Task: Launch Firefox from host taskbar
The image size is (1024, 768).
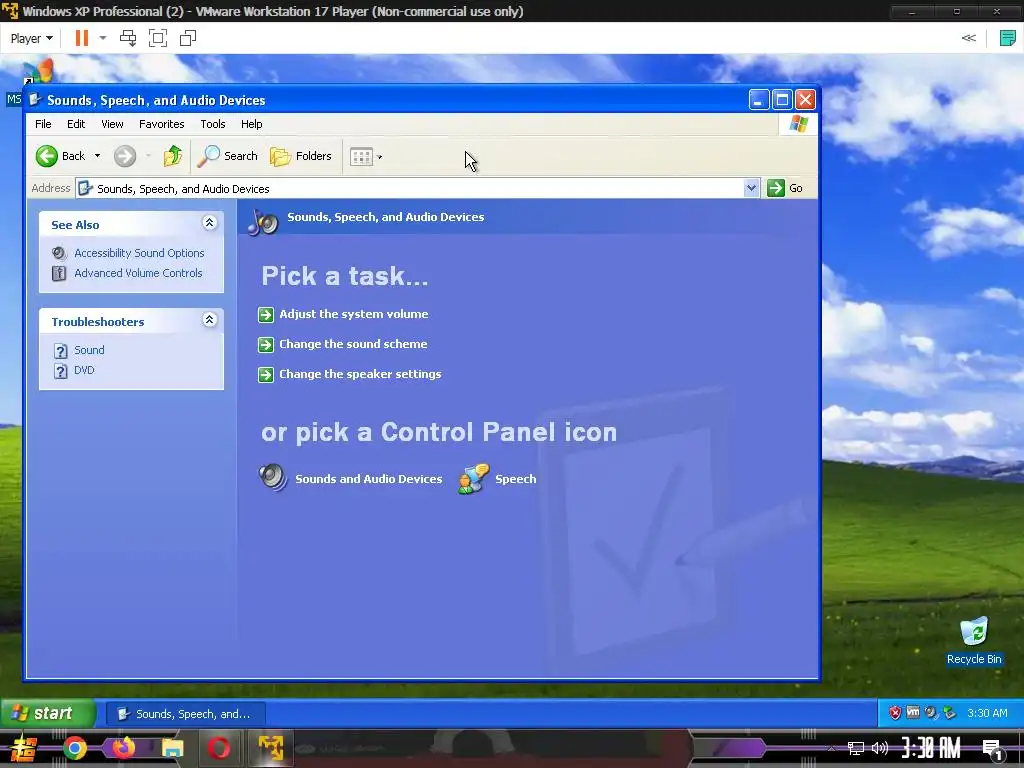Action: (x=123, y=748)
